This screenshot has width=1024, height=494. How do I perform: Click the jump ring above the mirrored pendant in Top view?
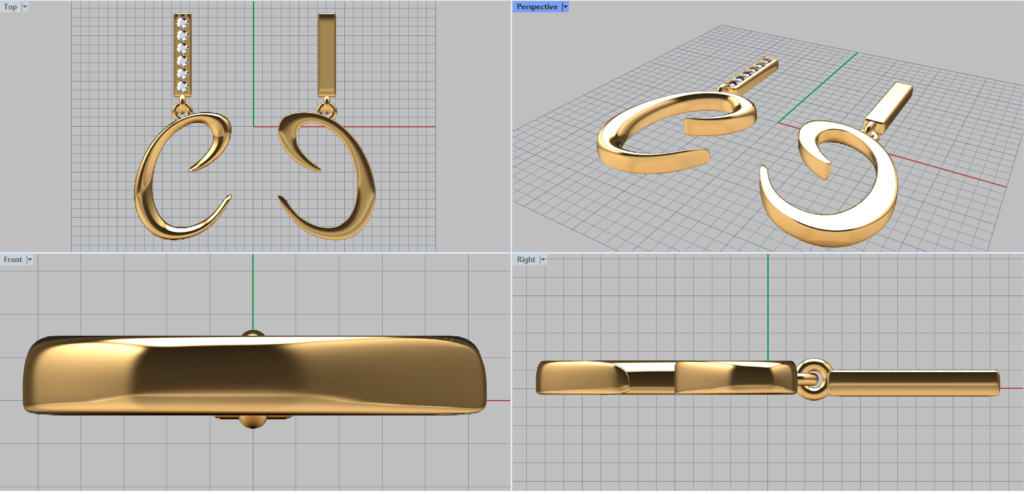click(325, 107)
